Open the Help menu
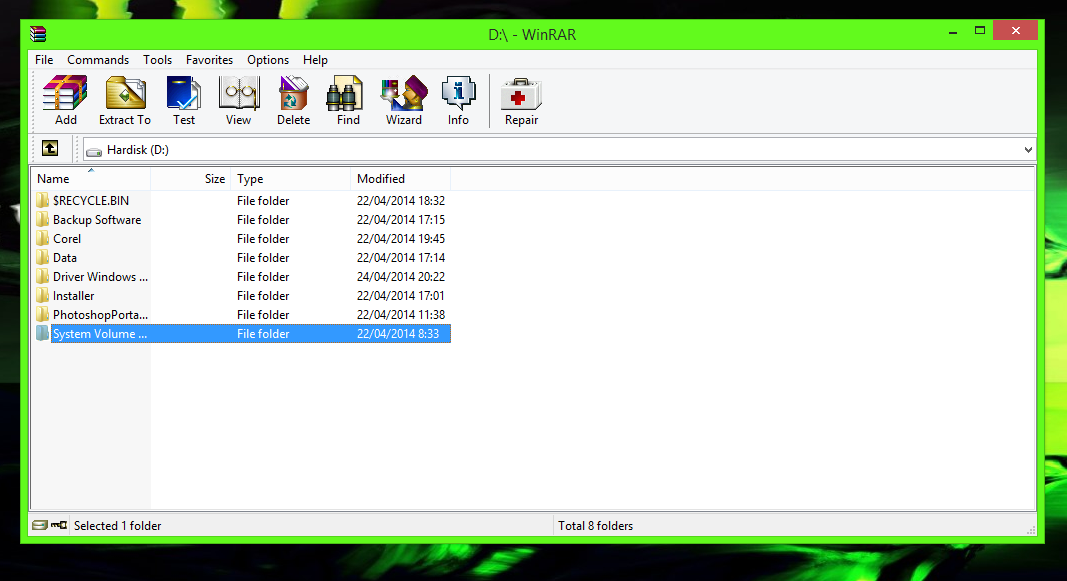Screen dimensions: 1067x581 pyautogui.click(x=315, y=60)
